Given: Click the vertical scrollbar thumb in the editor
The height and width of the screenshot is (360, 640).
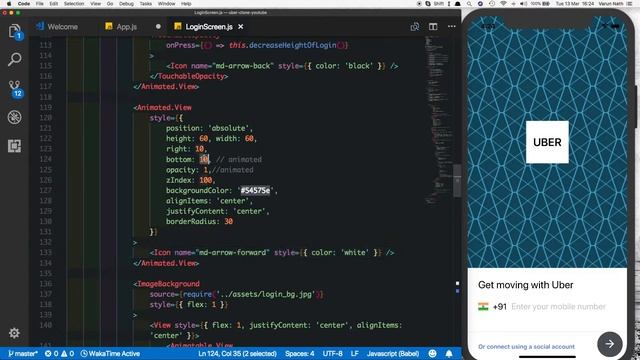Looking at the screenshot, I should [x=457, y=180].
